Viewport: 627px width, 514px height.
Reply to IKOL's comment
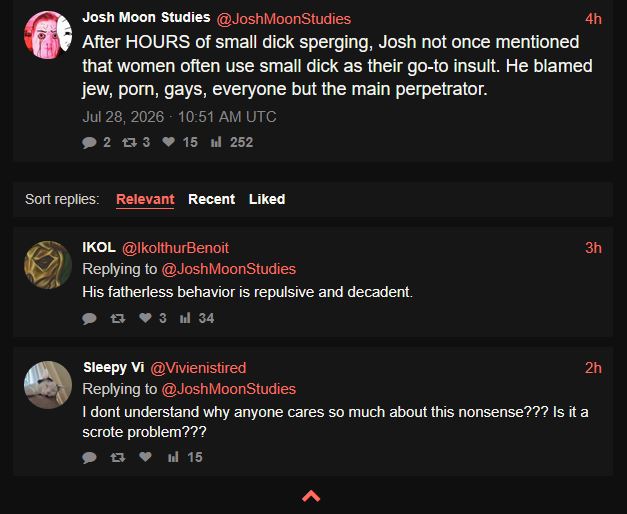coord(89,318)
